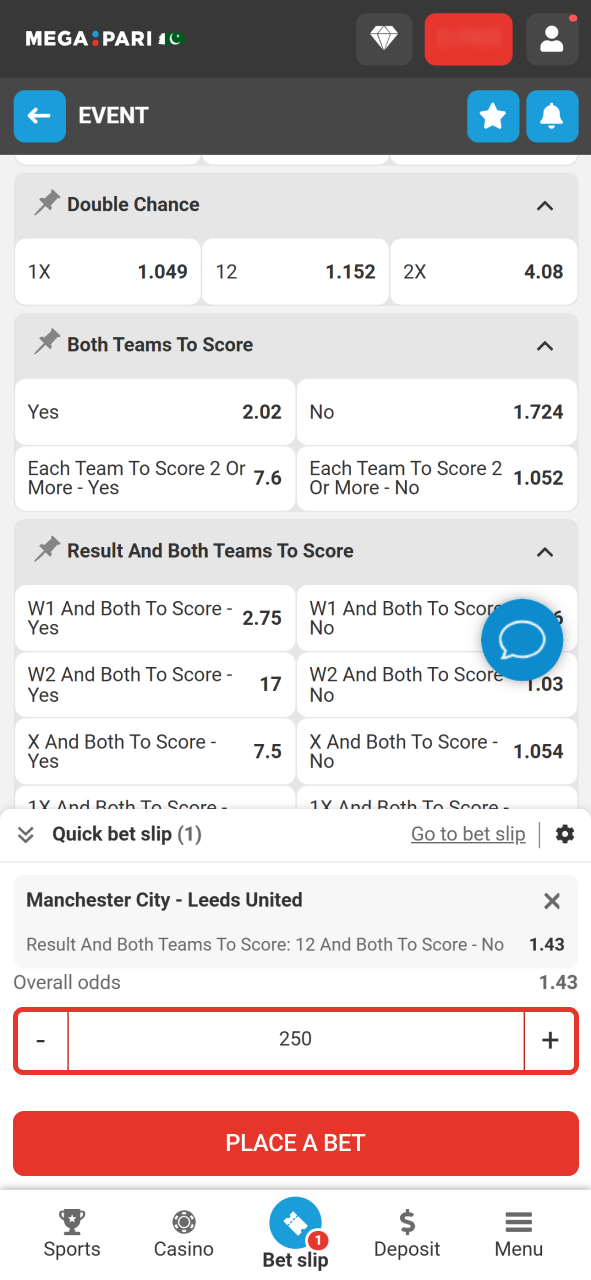Open the deposit diamond bonus icon
The image size is (591, 1280).
point(384,39)
